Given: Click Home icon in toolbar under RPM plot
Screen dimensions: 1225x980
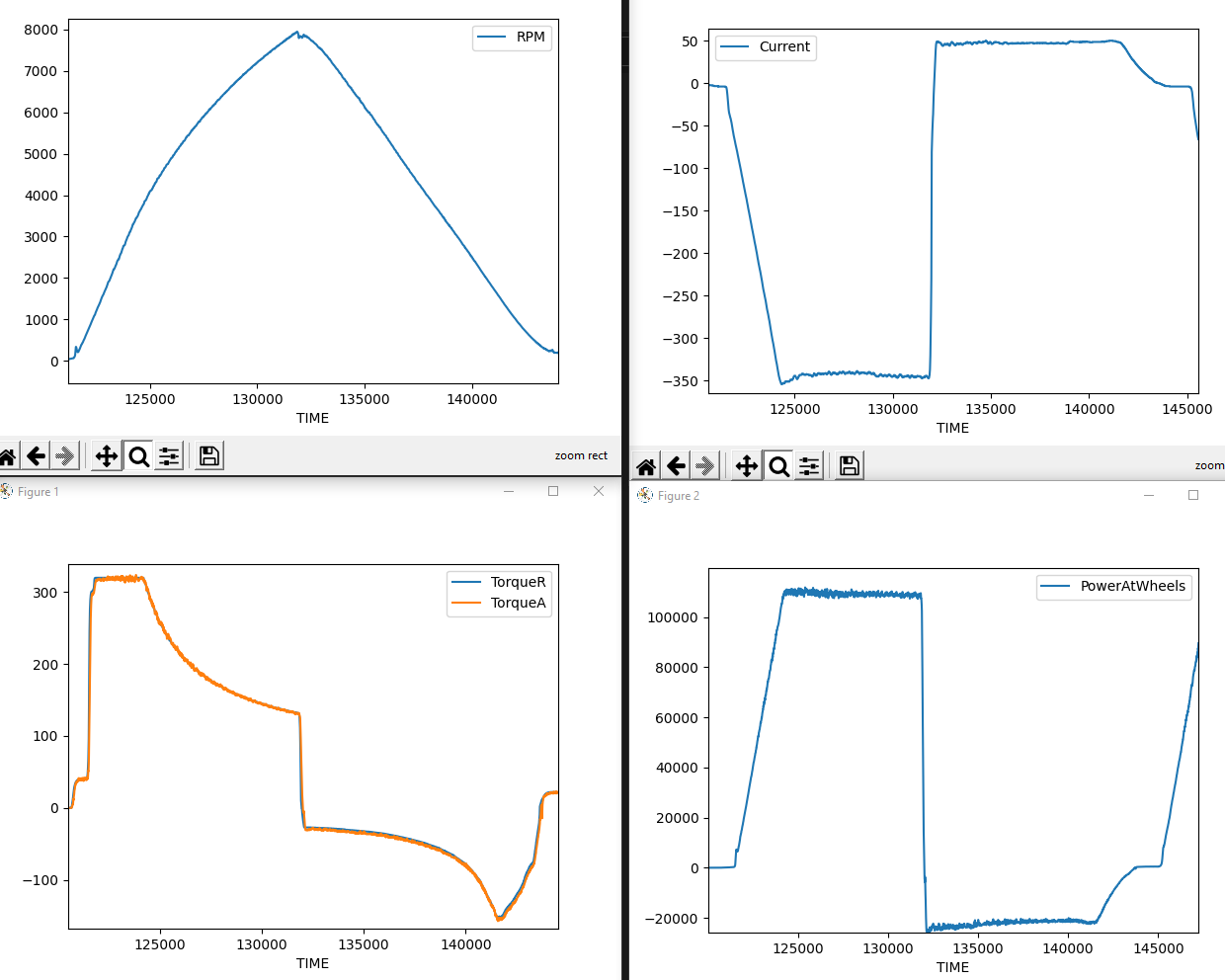Looking at the screenshot, I should [x=8, y=455].
